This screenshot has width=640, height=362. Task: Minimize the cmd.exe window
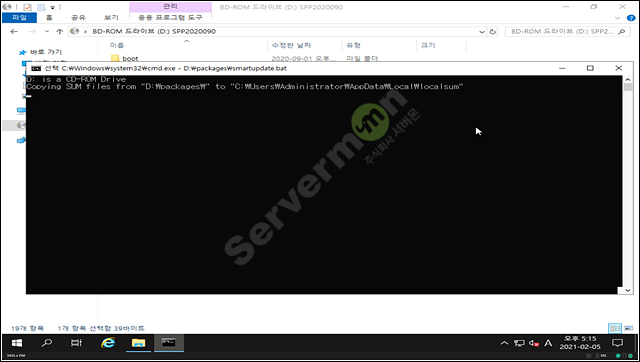coord(562,68)
